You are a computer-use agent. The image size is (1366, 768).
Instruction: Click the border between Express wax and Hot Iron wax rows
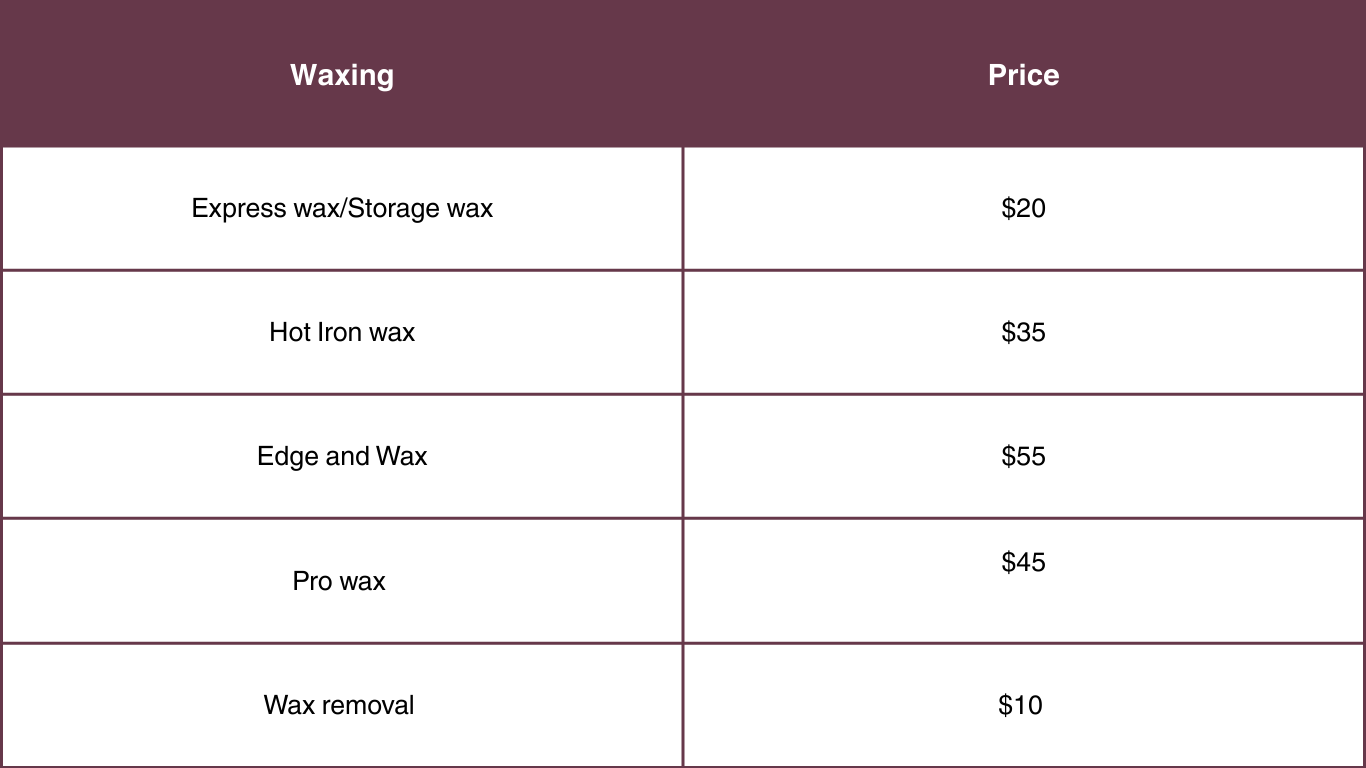342,270
